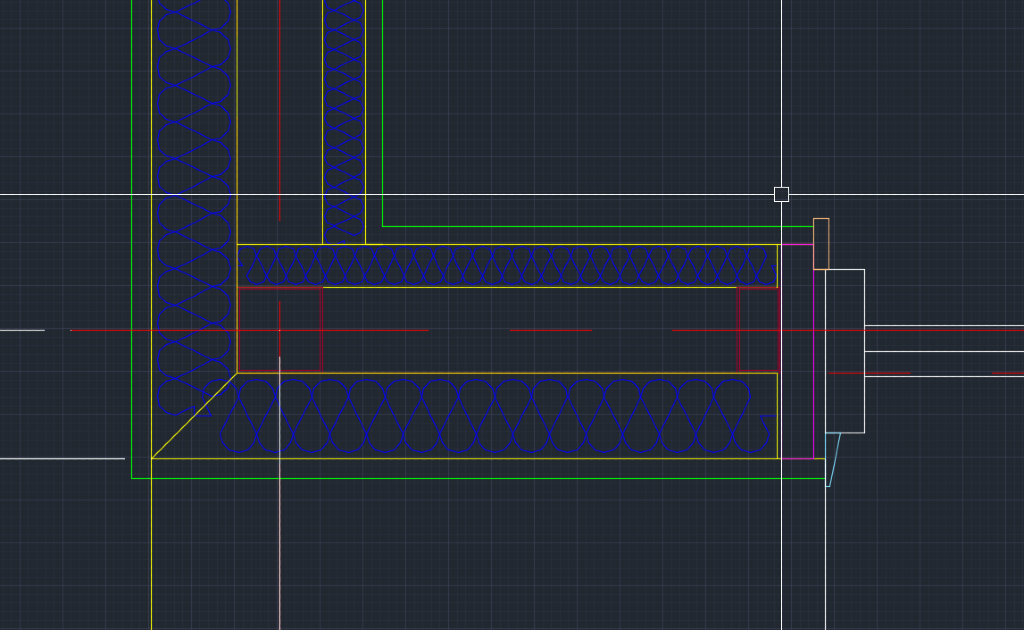This screenshot has width=1024, height=630.
Task: Select the upper magenta horizontal line segment
Action: pos(797,244)
